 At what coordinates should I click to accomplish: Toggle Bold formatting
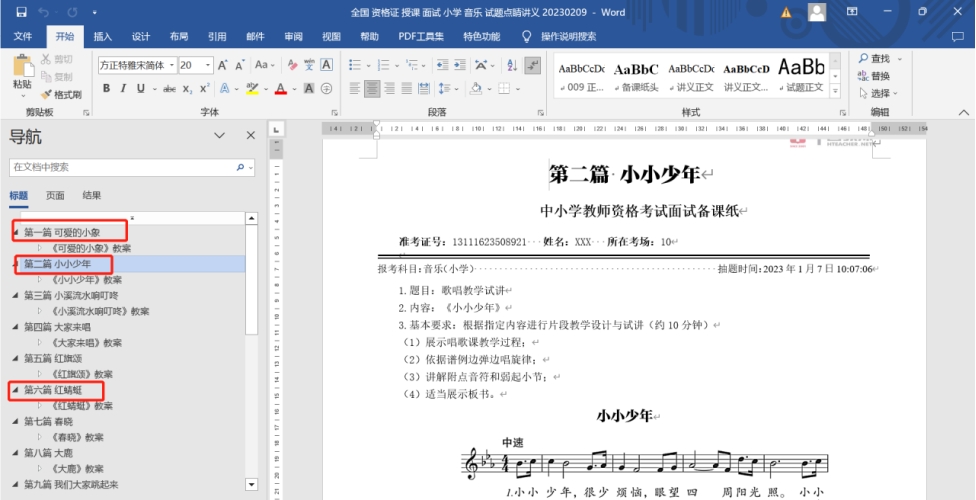(x=106, y=89)
